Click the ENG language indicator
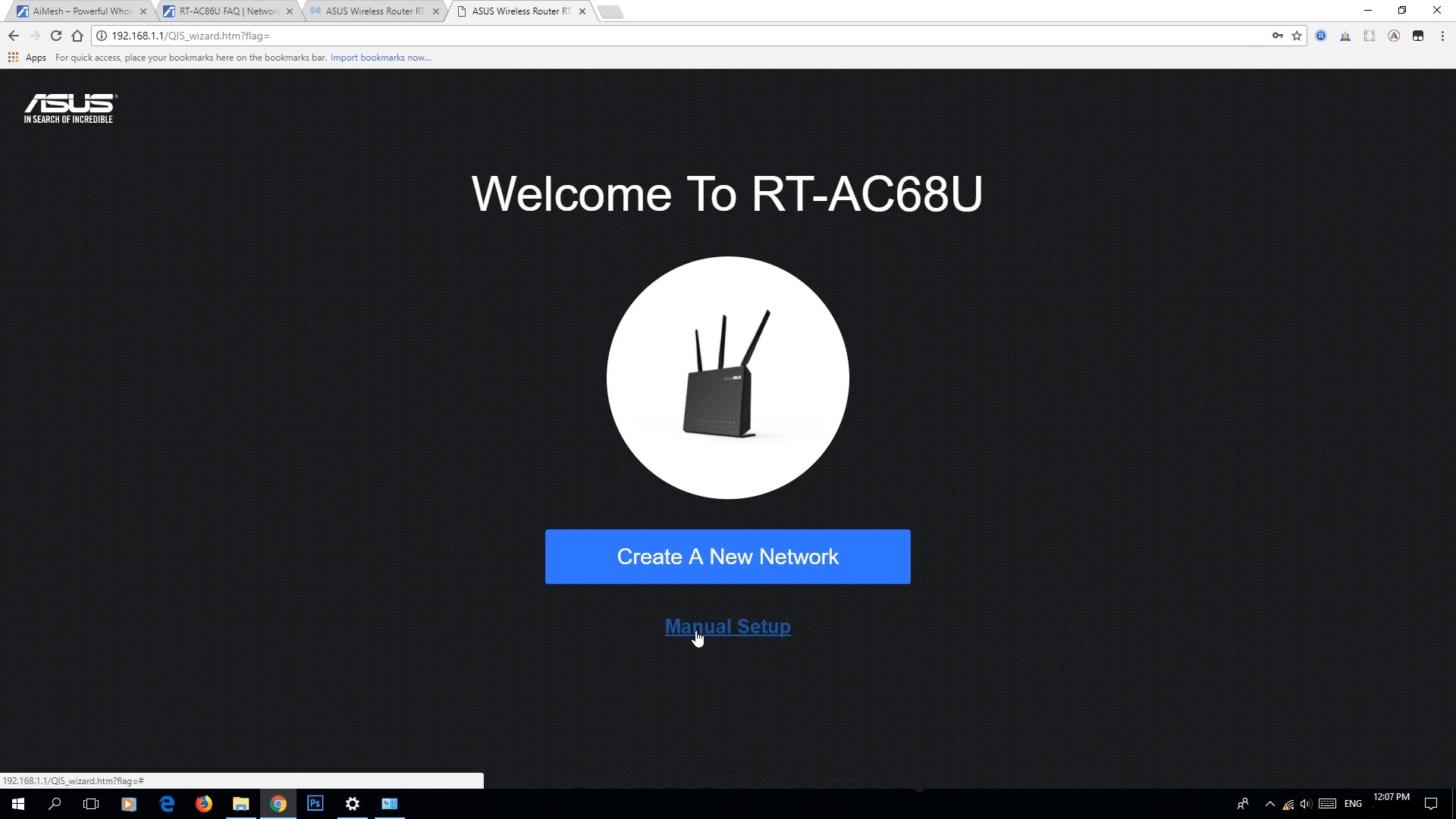 1353,804
